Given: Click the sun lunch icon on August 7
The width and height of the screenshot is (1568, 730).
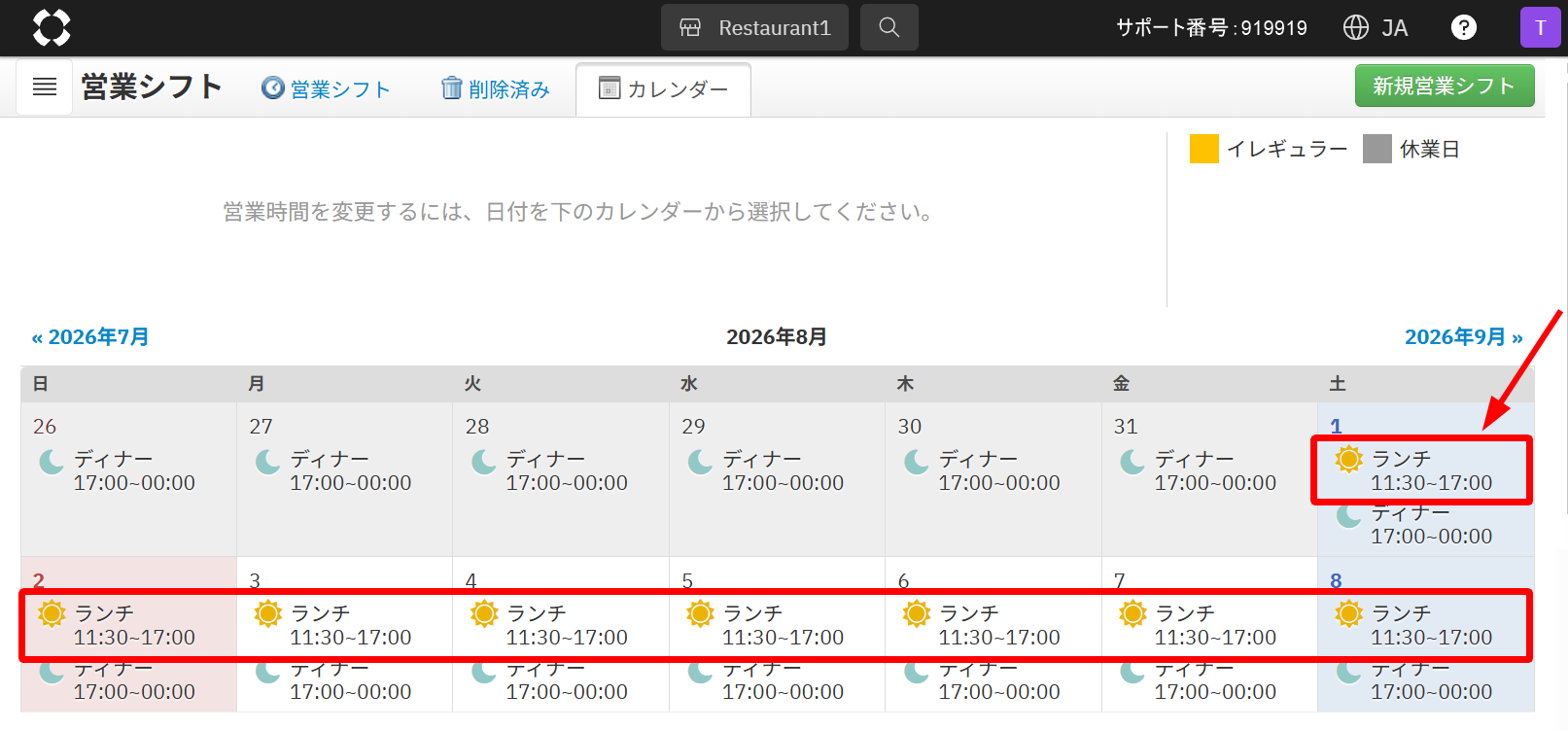Looking at the screenshot, I should (x=1132, y=613).
